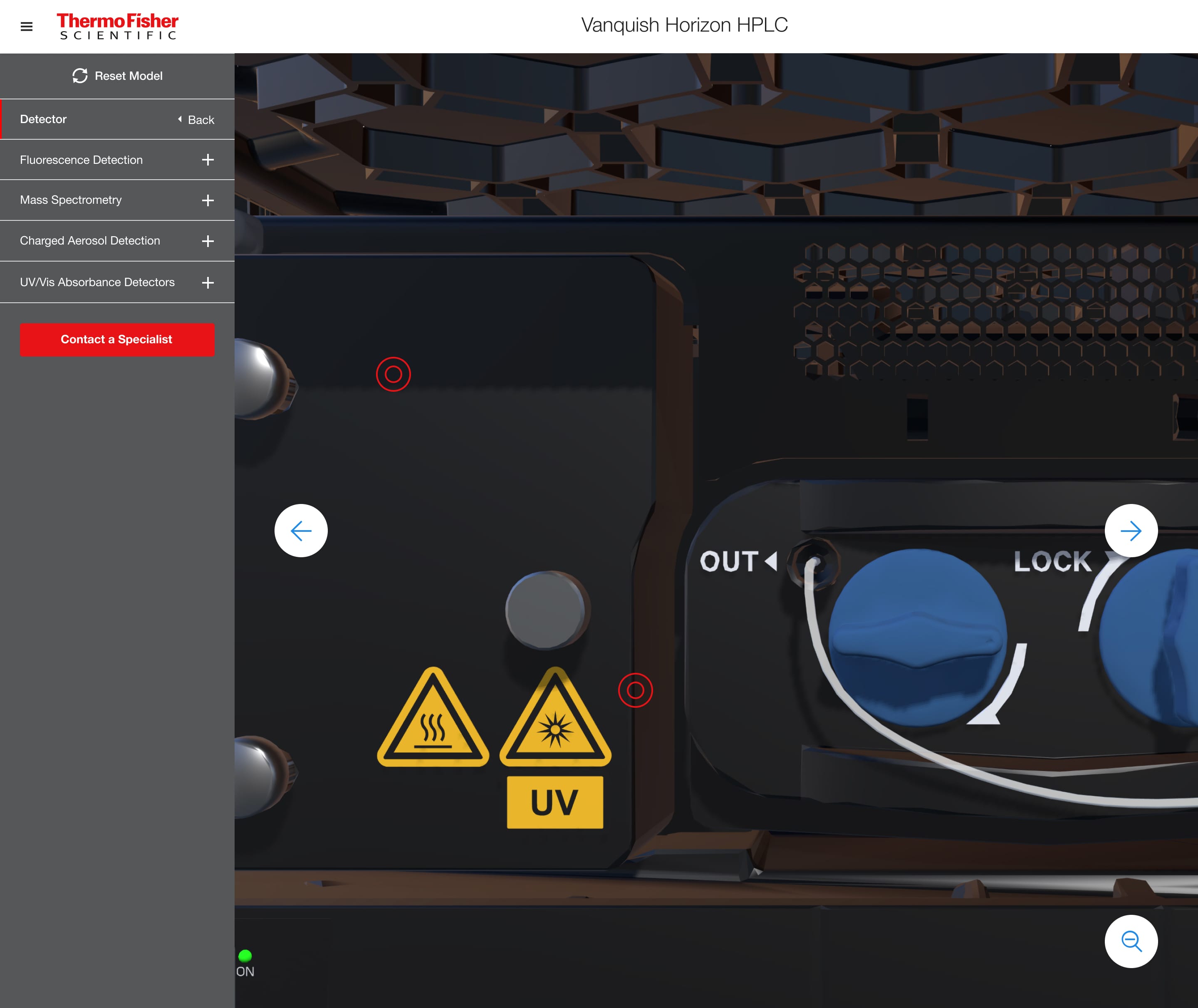Click the zoom out magnifier icon

1131,942
